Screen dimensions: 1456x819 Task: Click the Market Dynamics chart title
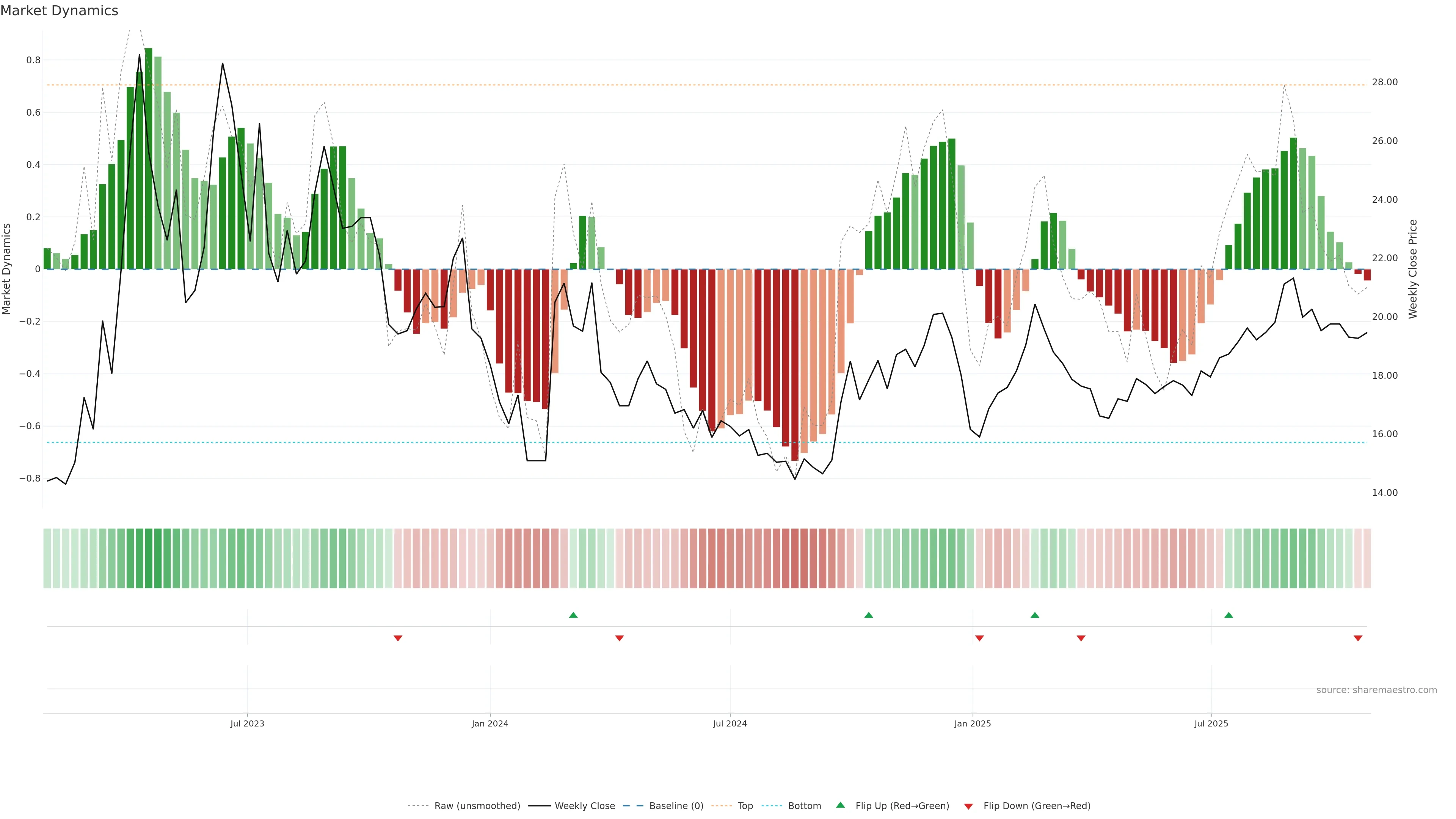pyautogui.click(x=60, y=11)
